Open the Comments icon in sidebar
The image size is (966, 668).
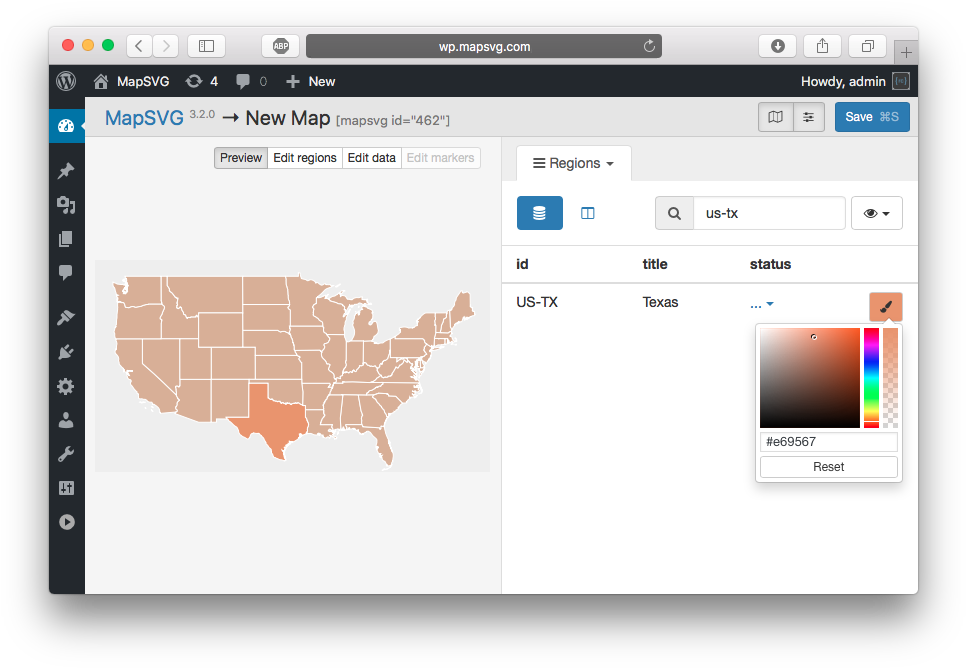(x=66, y=272)
